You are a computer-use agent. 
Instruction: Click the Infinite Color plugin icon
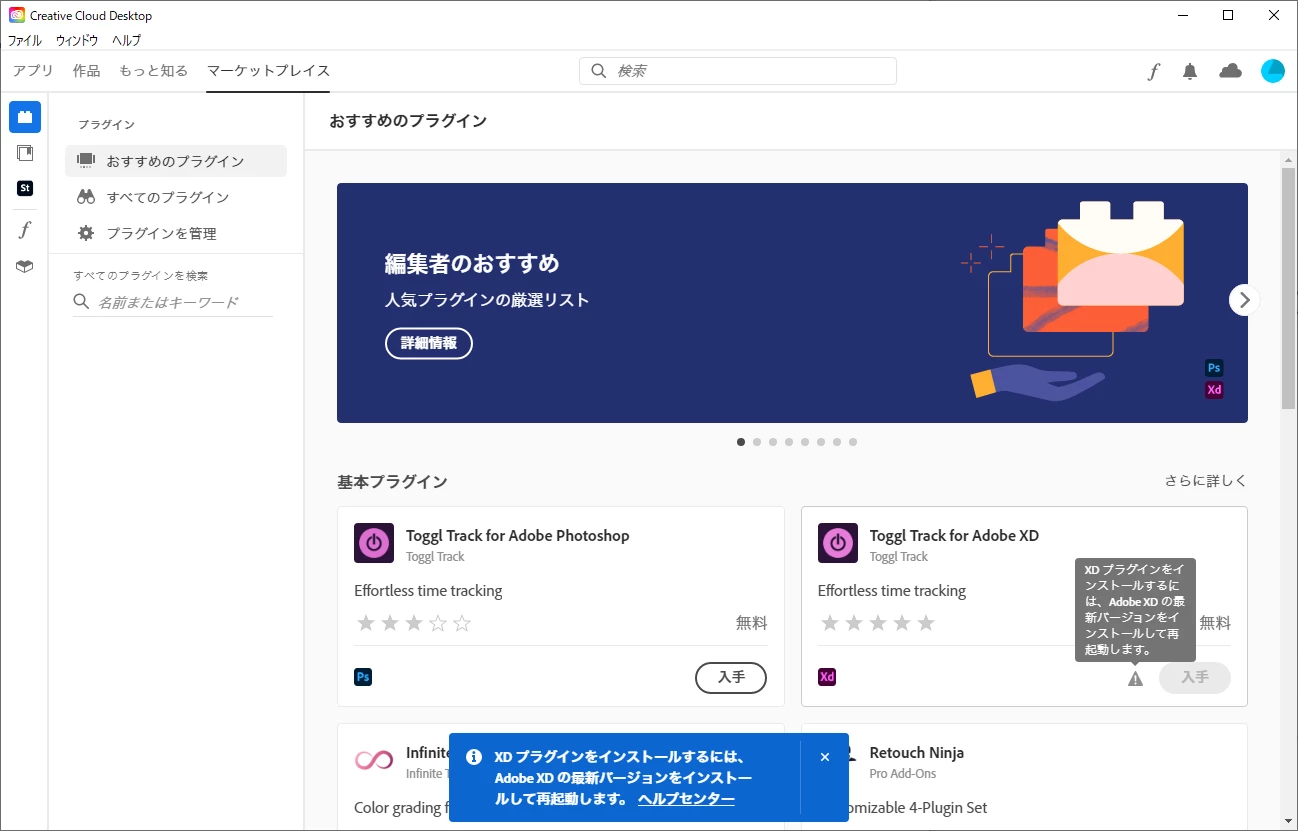374,760
